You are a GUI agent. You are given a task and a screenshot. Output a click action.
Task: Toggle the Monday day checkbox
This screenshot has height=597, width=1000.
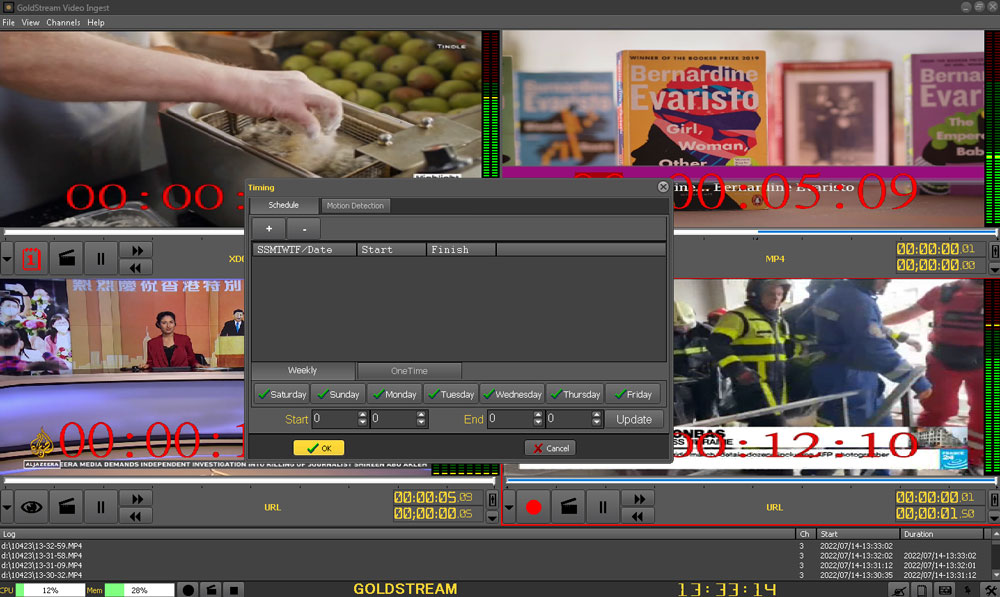click(394, 394)
